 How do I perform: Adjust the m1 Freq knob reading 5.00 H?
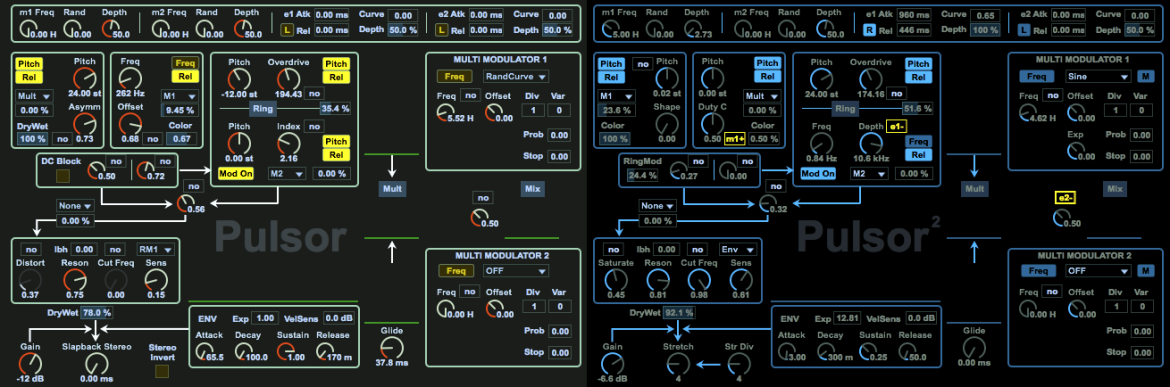coord(612,29)
